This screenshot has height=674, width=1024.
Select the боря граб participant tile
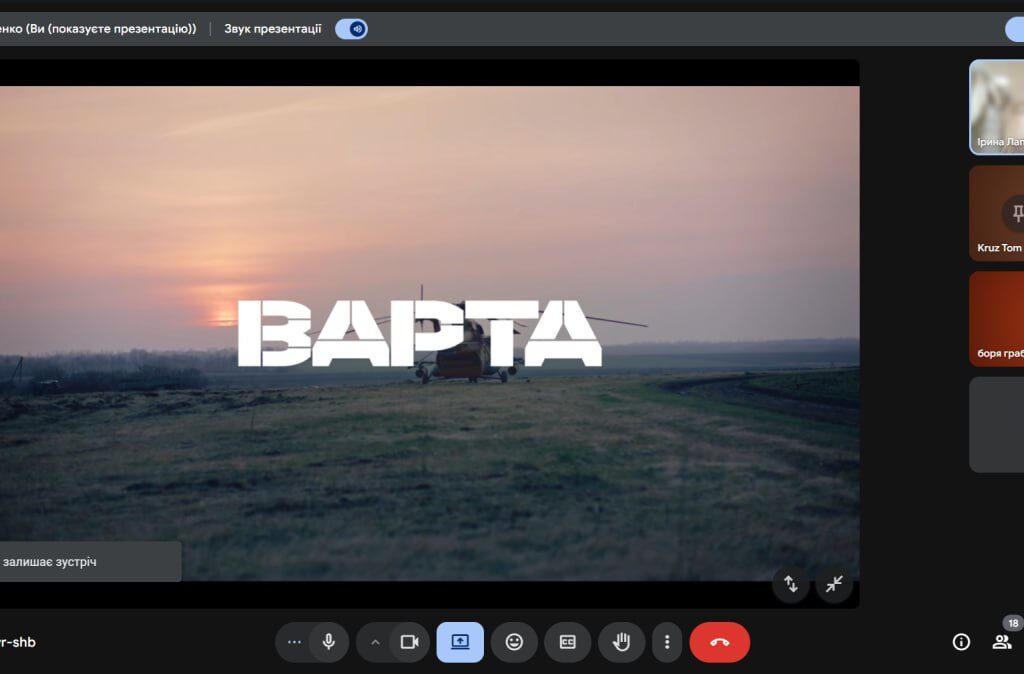click(x=997, y=318)
